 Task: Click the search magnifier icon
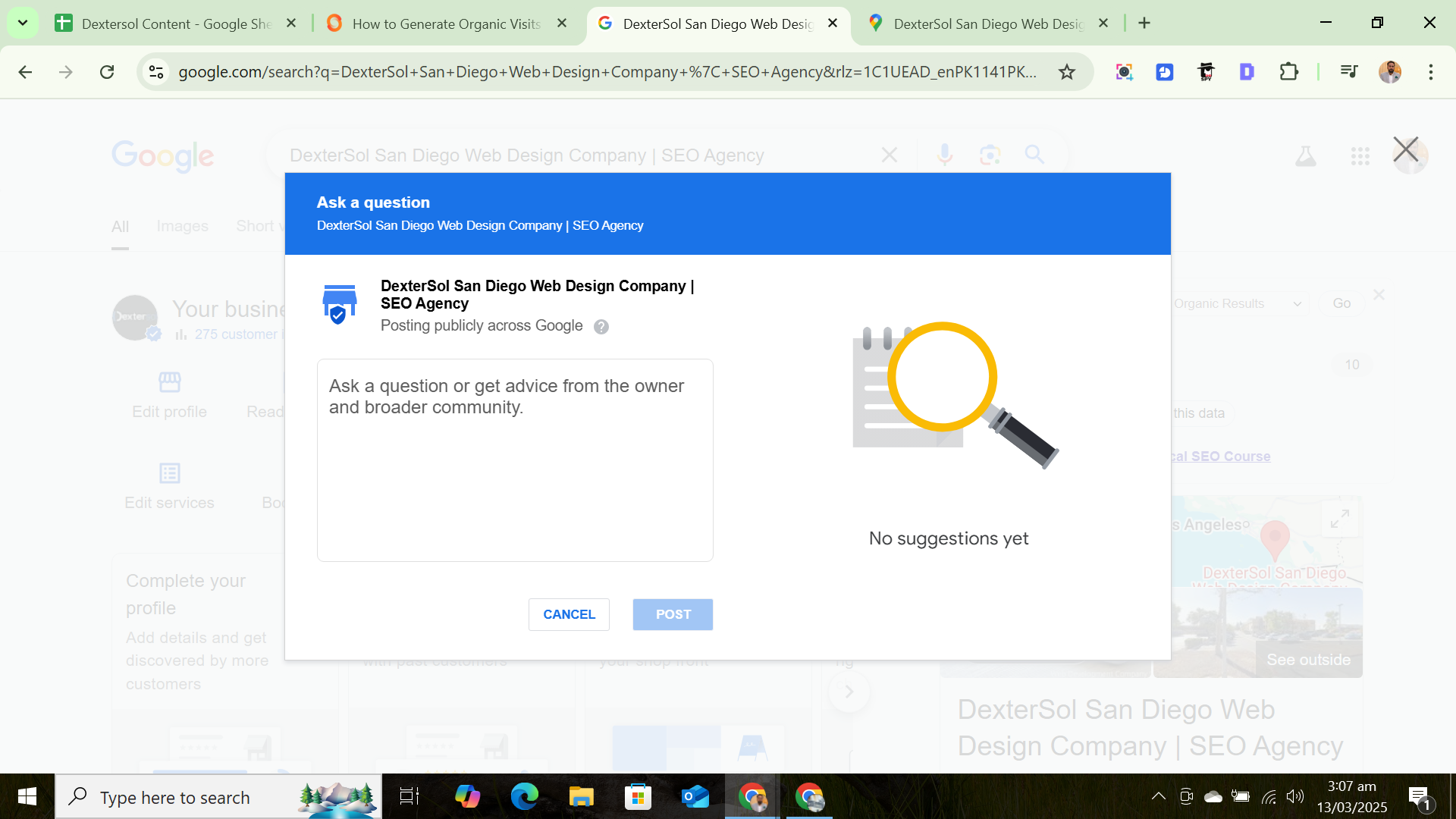coord(1034,155)
